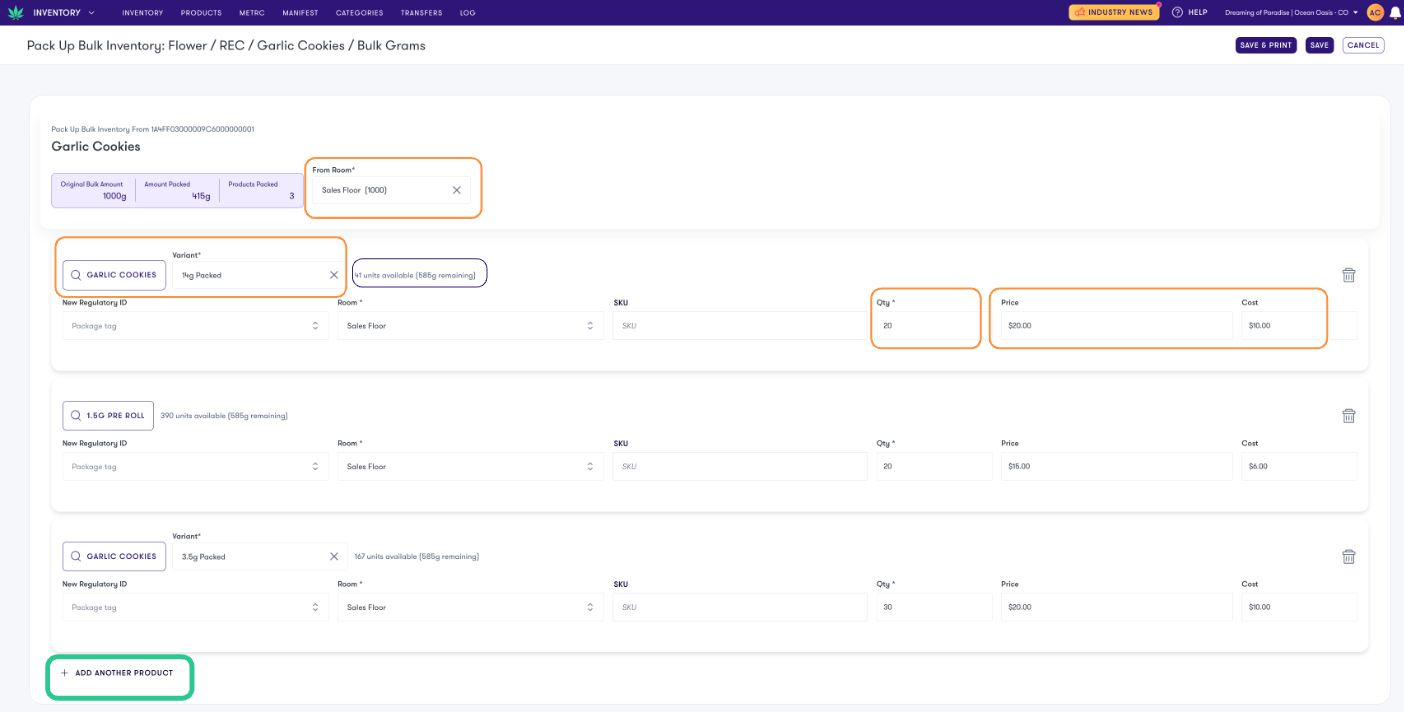The image size is (1404, 712).
Task: Open the Dreaming of Paradise location dropdown
Action: 1291,12
